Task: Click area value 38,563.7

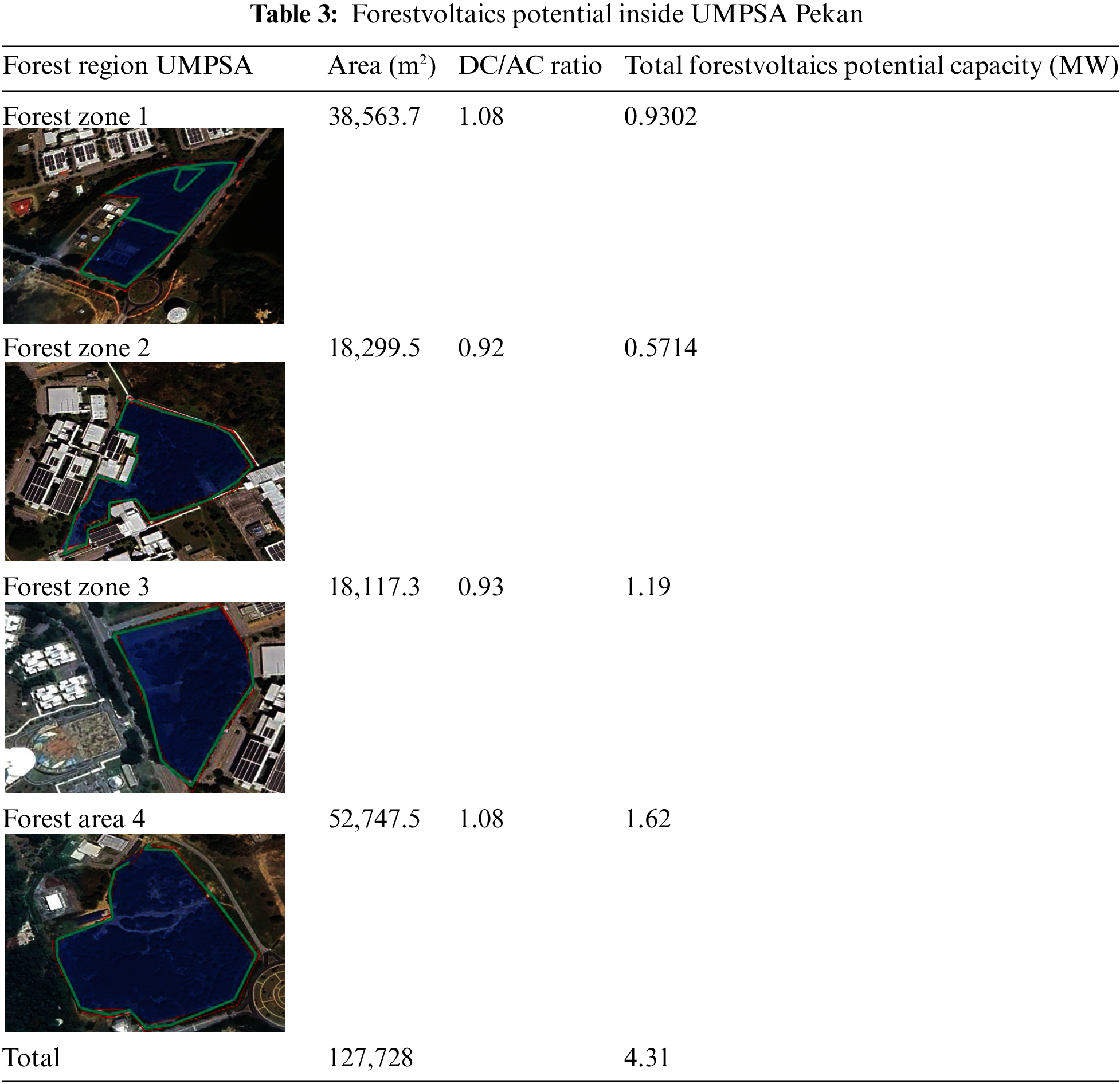Action: coord(374,116)
